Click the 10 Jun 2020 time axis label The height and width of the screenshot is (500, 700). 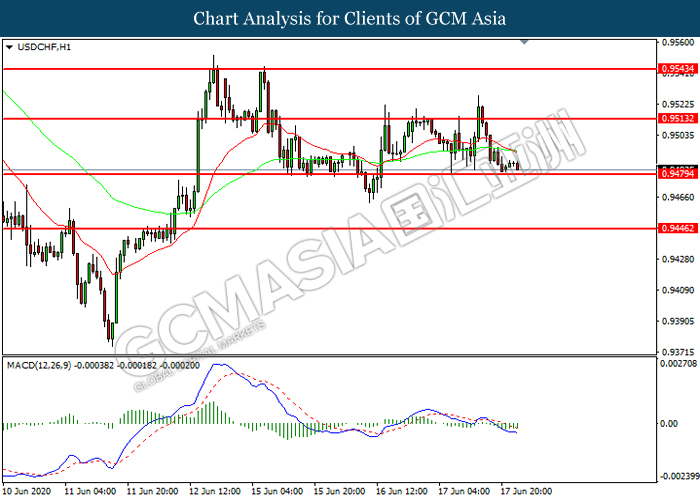pyautogui.click(x=26, y=491)
